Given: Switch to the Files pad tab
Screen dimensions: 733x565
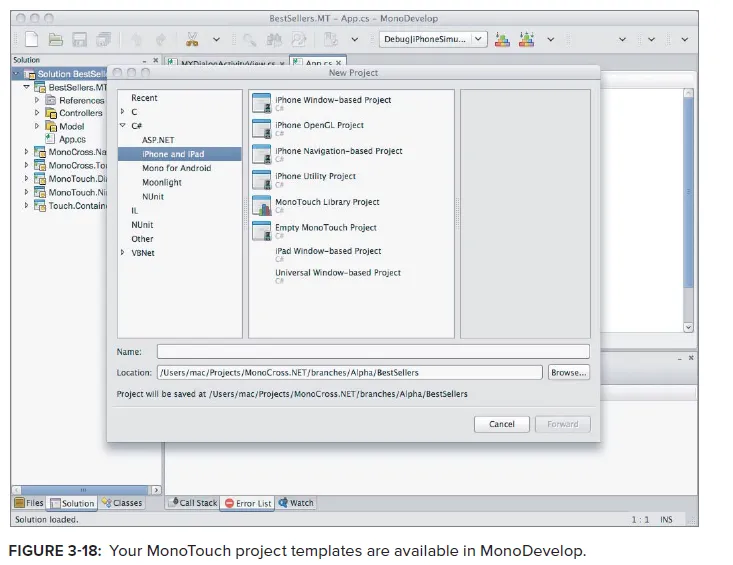Looking at the screenshot, I should 29,503.
